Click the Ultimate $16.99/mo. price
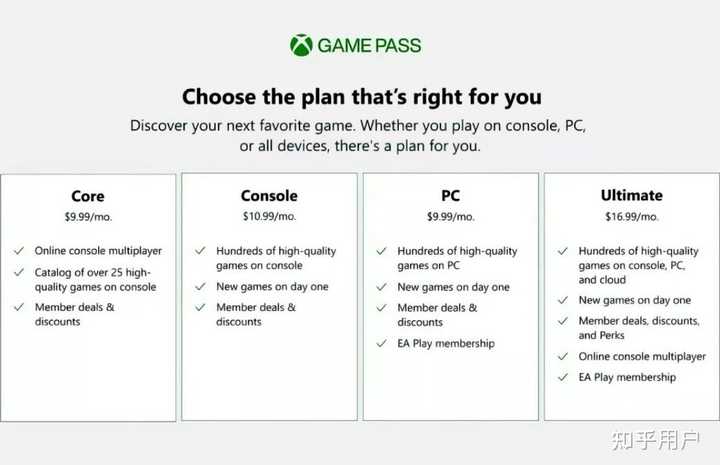 point(631,216)
